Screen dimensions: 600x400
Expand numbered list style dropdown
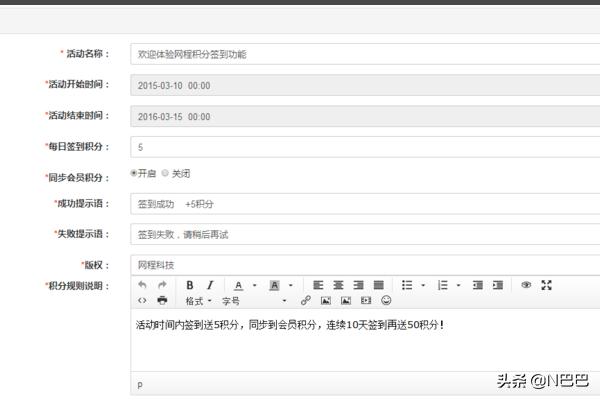tap(458, 285)
